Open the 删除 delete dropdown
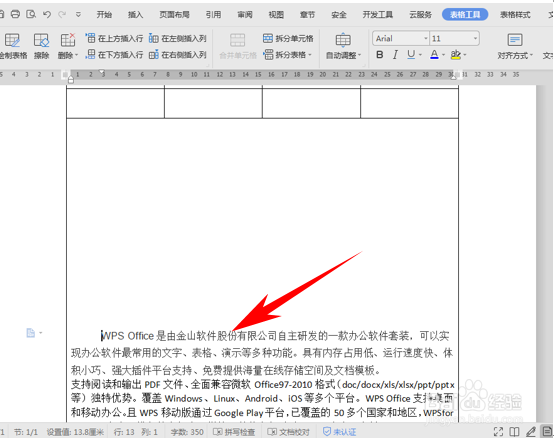Viewport: 554px width, 439px height. click(68, 46)
